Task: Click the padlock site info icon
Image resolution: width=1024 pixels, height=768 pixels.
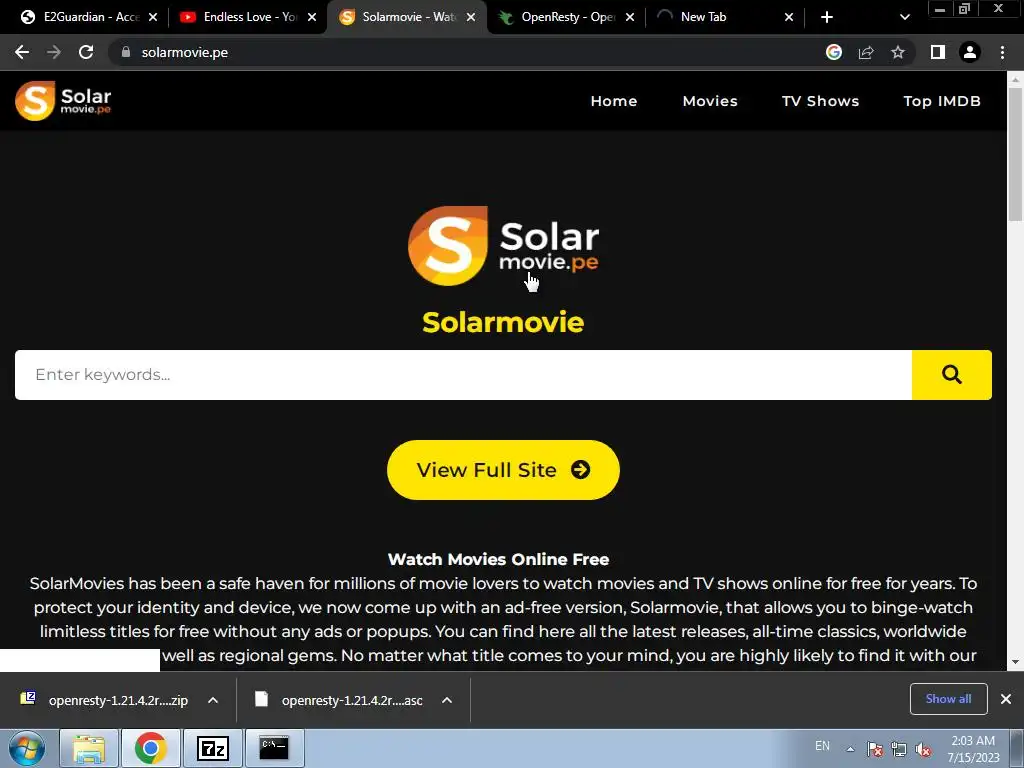Action: click(126, 52)
